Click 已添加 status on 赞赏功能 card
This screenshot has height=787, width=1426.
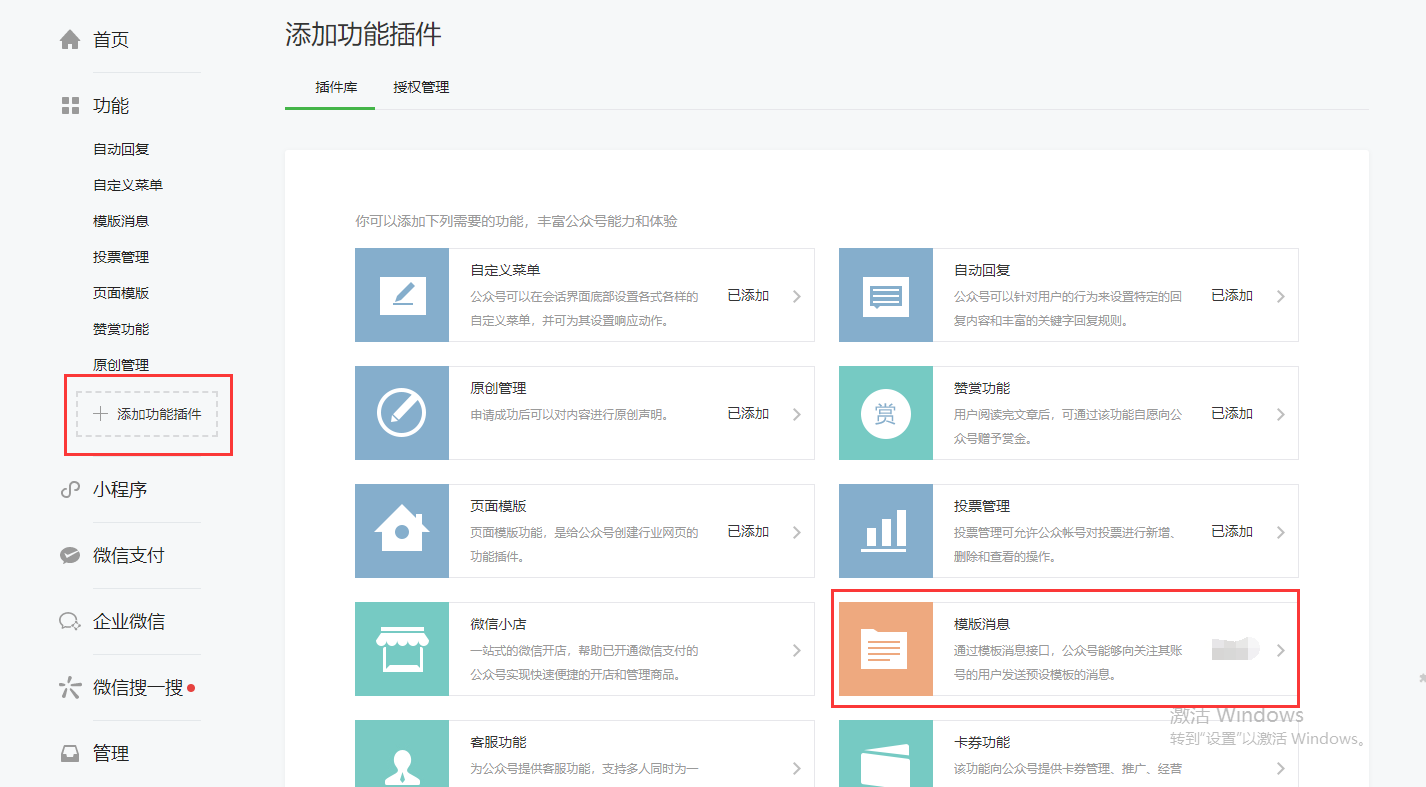(1232, 414)
